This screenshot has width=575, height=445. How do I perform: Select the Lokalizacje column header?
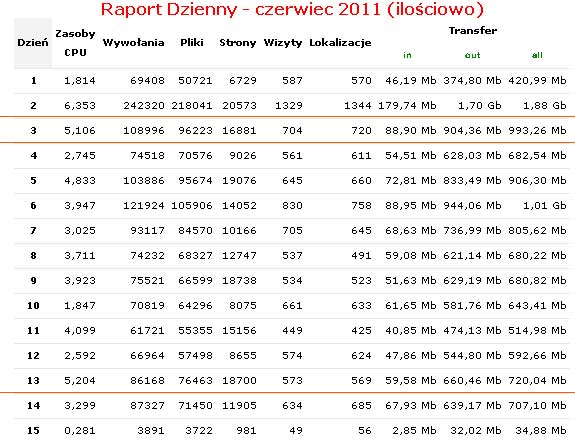pyautogui.click(x=340, y=43)
